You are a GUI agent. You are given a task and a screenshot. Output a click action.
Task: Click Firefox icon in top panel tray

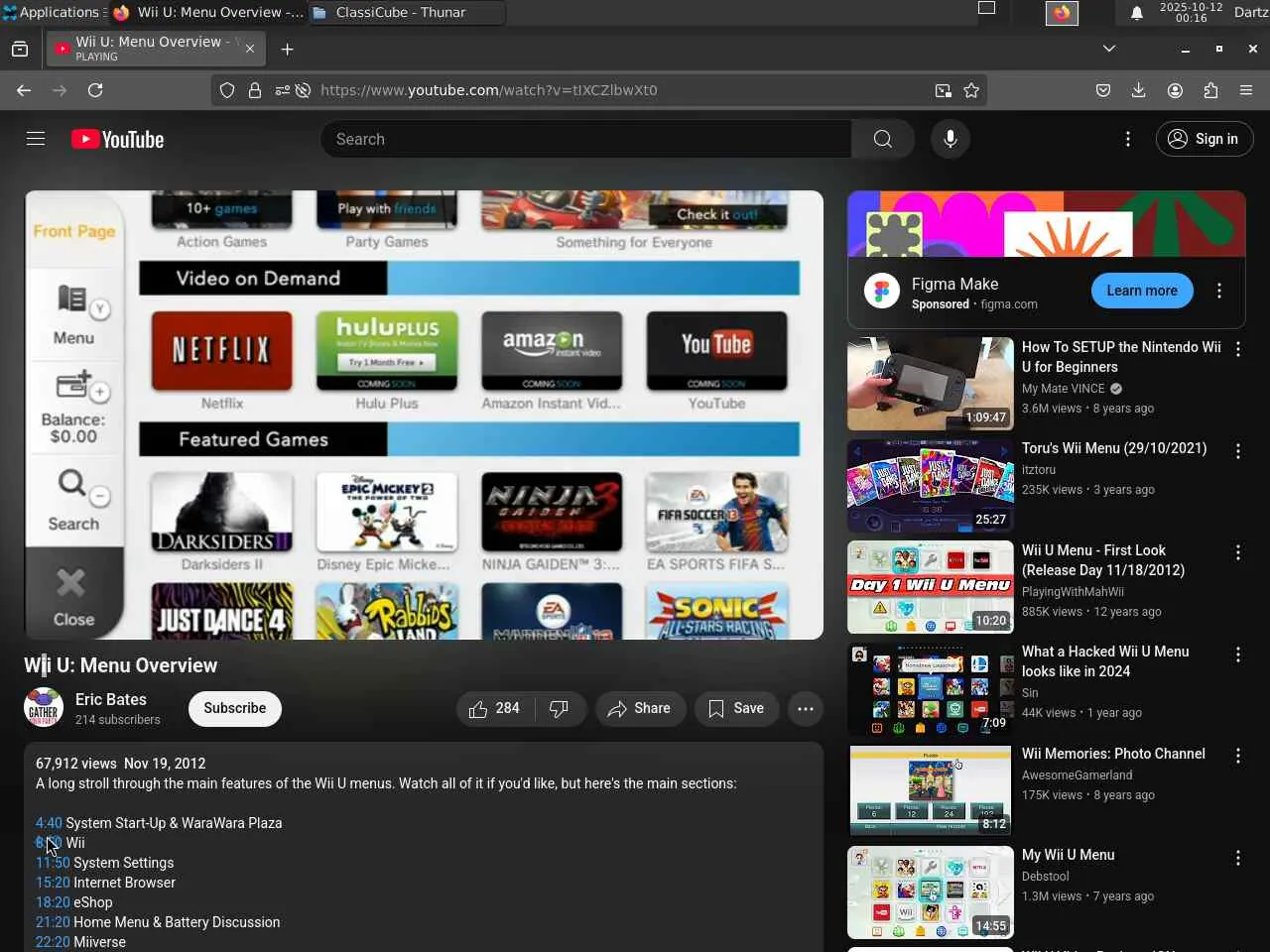1062,13
